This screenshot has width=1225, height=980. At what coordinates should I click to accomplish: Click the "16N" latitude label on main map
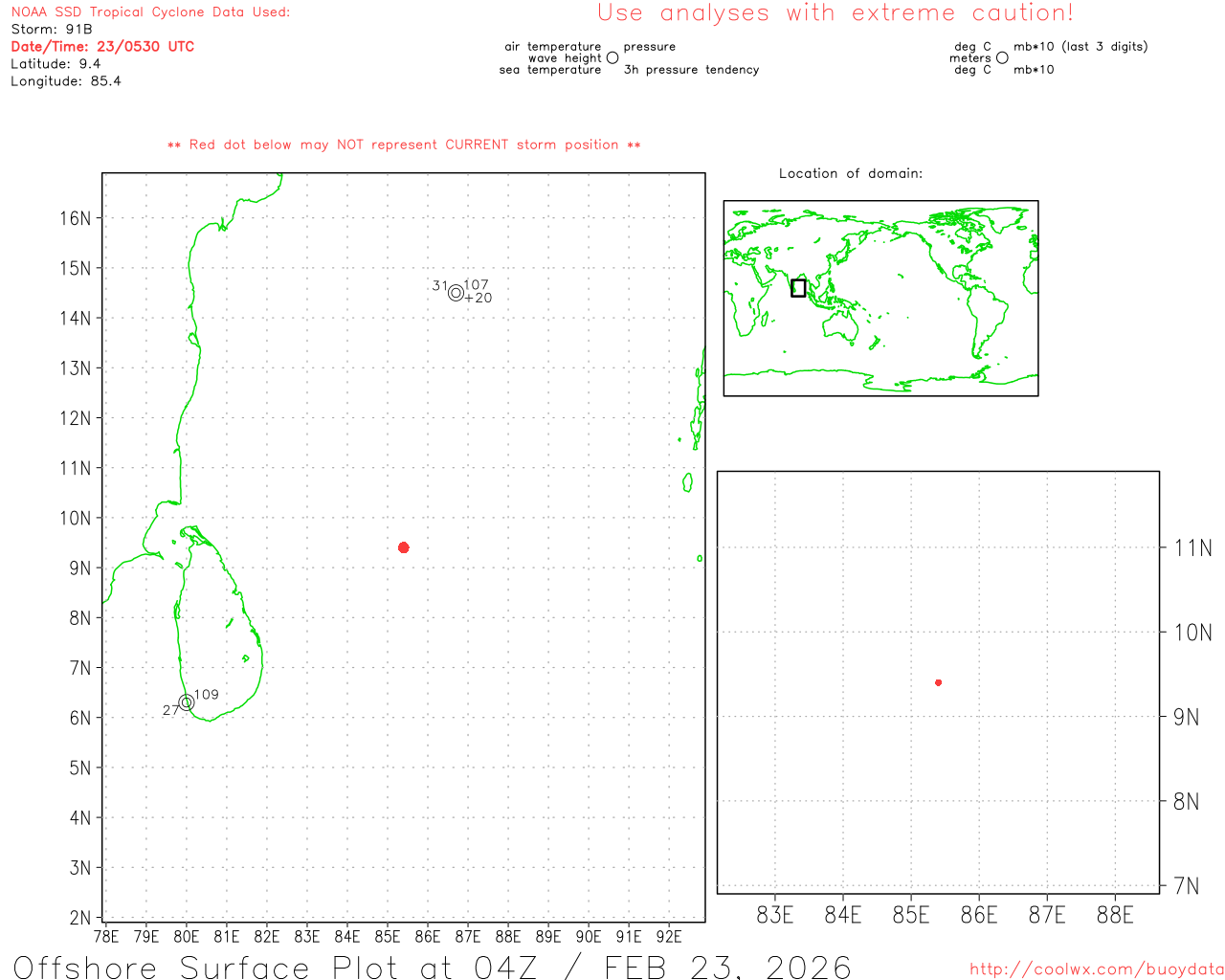coord(75,218)
